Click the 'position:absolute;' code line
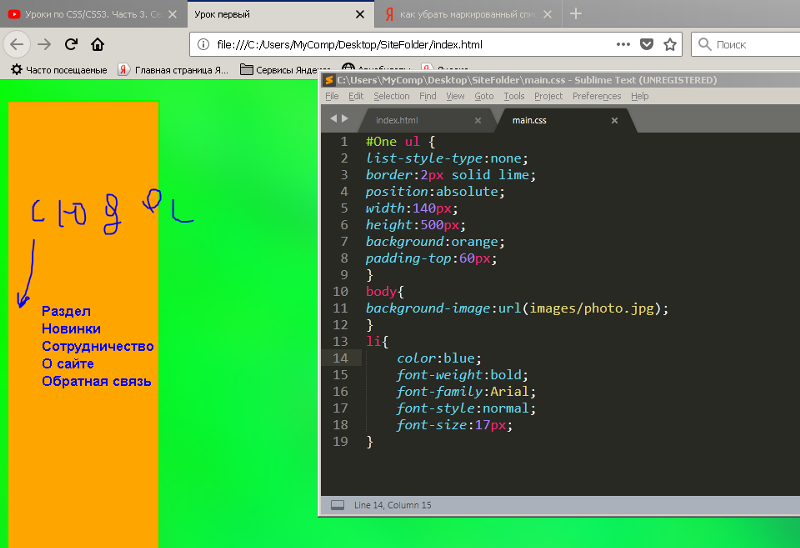800x548 pixels. point(435,192)
